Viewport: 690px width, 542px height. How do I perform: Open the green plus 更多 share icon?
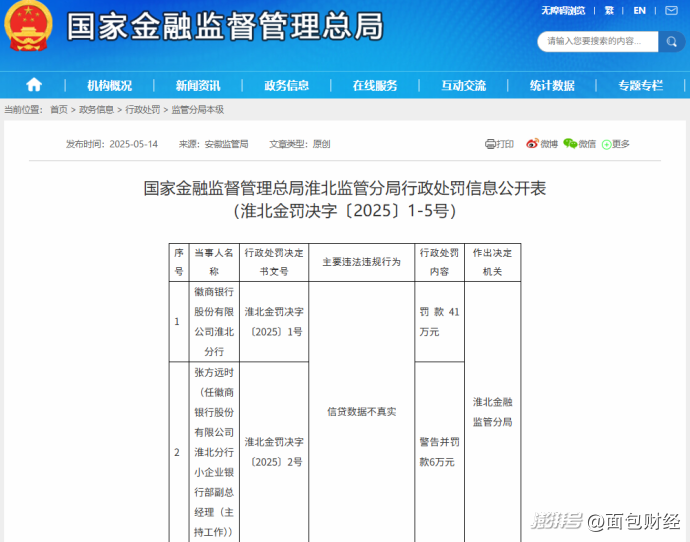(x=606, y=144)
